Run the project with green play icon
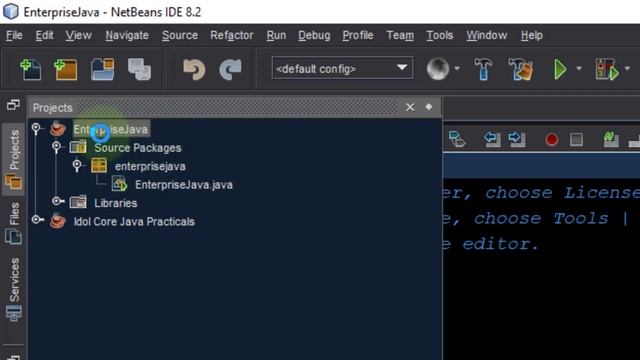Screen dimensions: 640x360 [560, 69]
